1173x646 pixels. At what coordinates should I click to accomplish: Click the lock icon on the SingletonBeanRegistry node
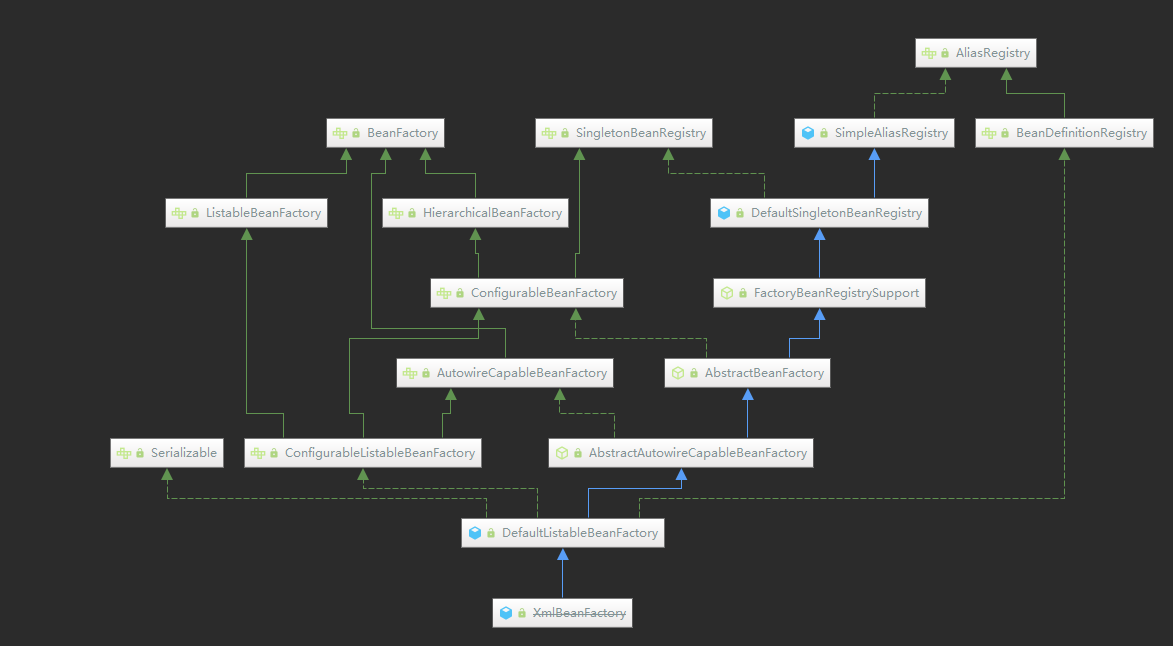[564, 133]
